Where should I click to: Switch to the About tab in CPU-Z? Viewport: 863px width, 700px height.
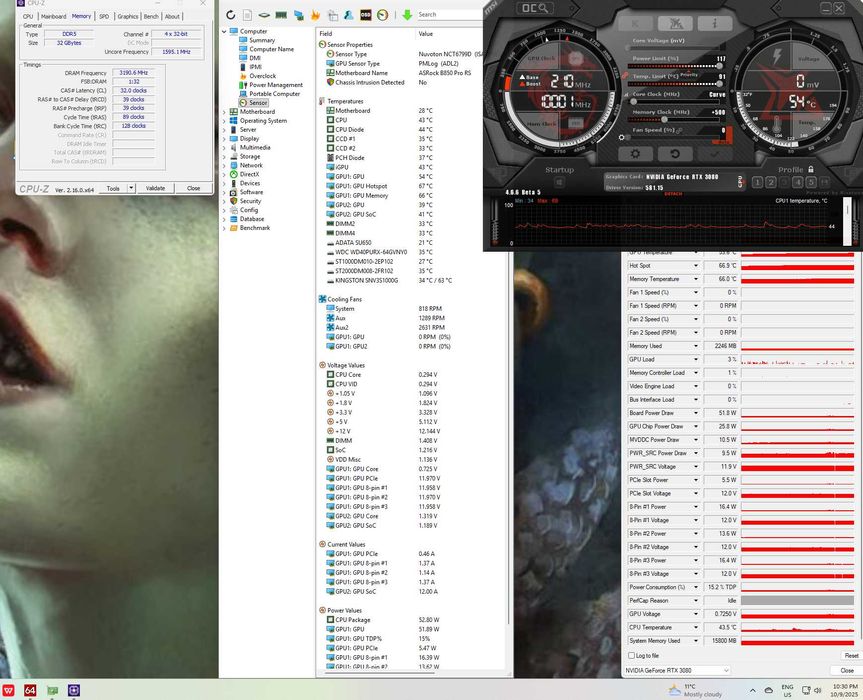tap(172, 17)
